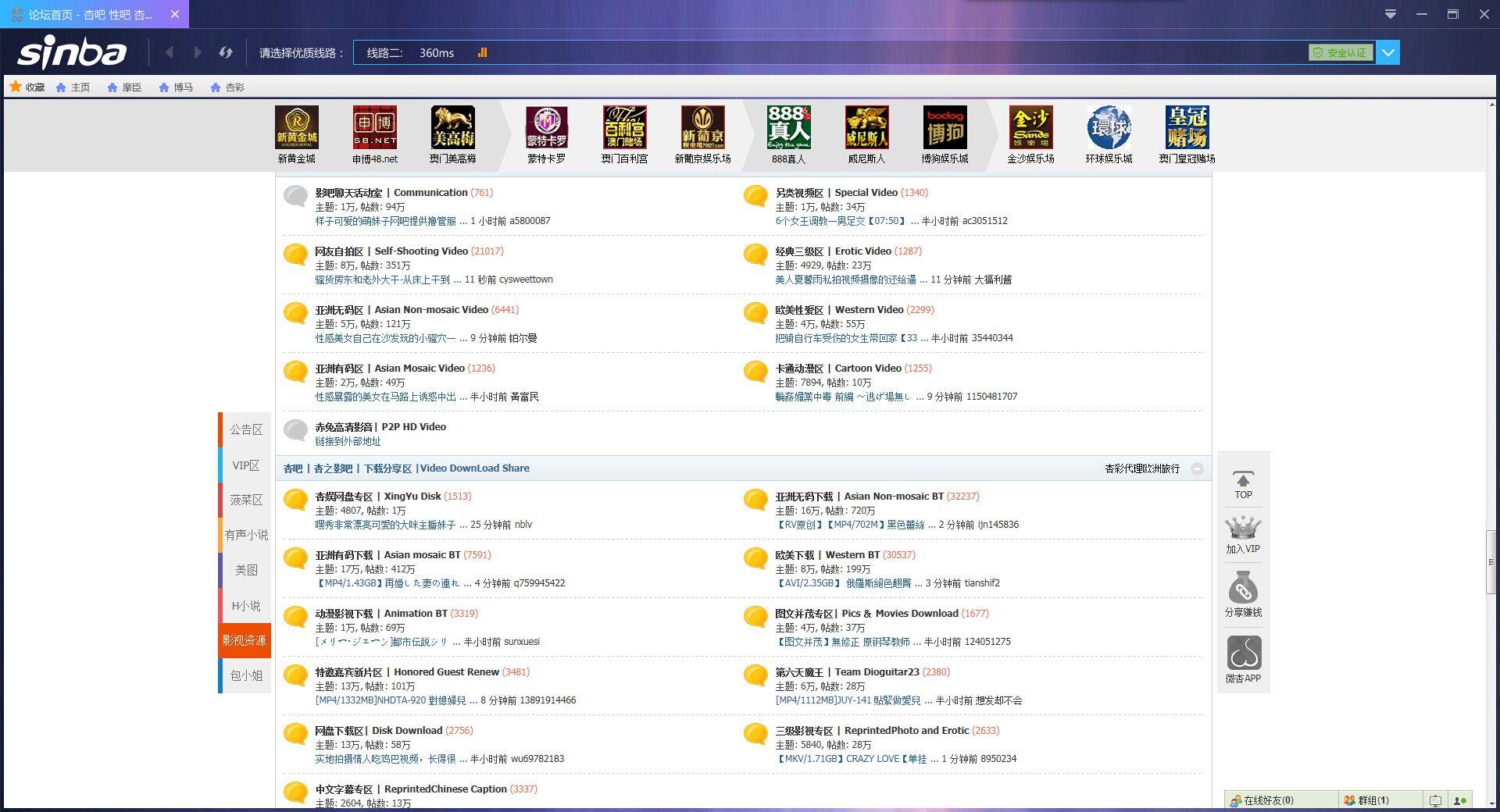Viewport: 1500px width, 812px height.
Task: Click the sinba logo
Action: pos(72,52)
